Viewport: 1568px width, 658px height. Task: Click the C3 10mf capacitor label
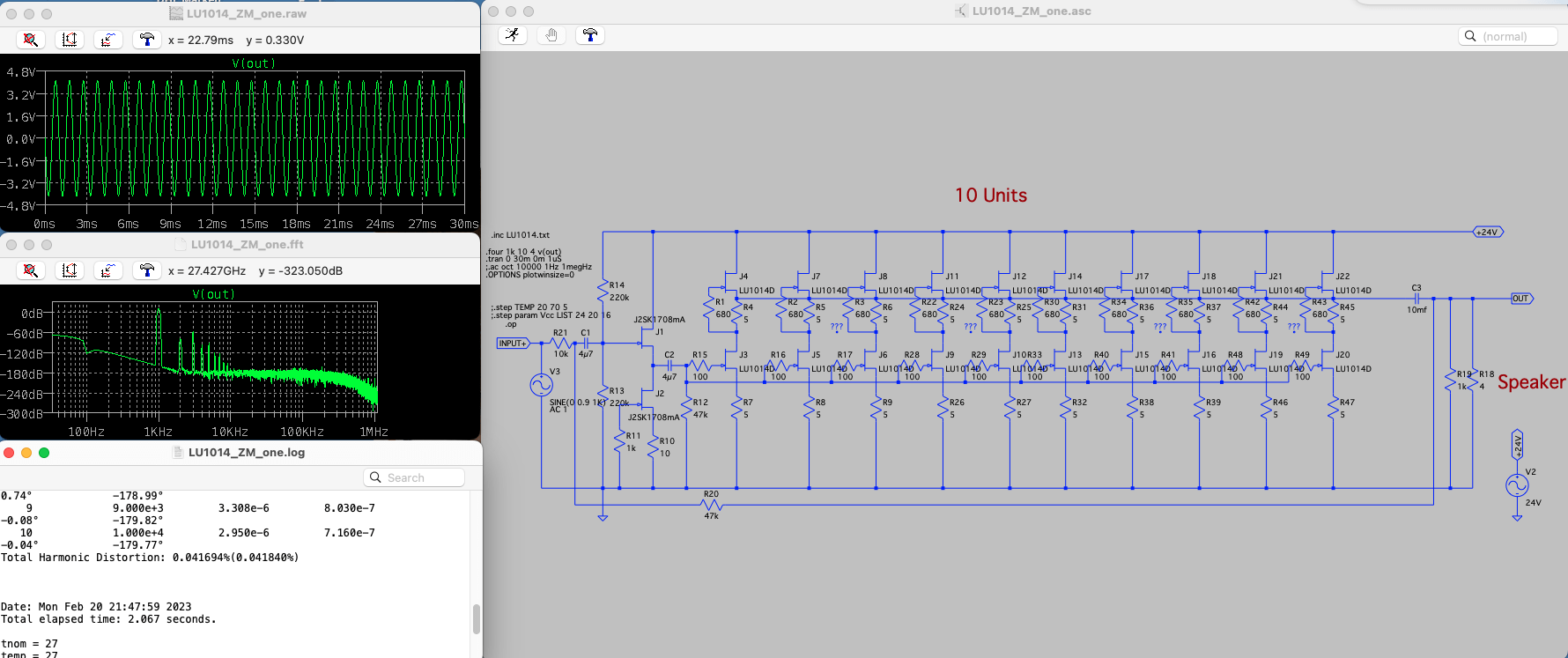coord(1416,299)
